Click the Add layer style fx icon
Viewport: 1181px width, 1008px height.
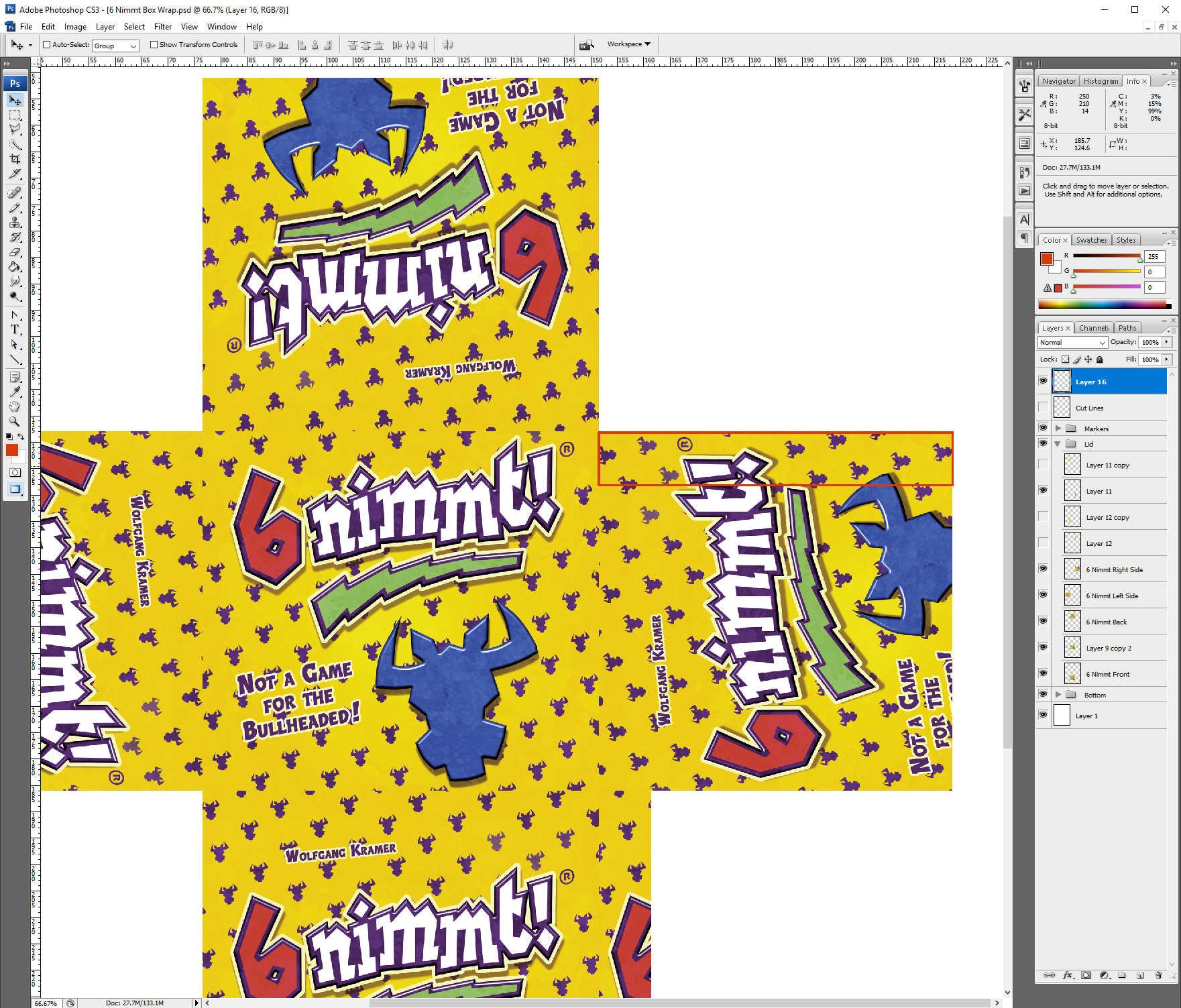[x=1069, y=976]
